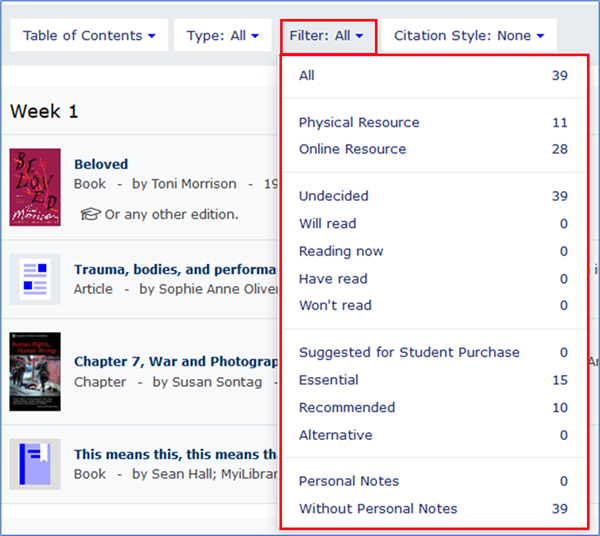Image resolution: width=600 pixels, height=536 pixels.
Task: Filter by Essential items
Action: click(x=328, y=380)
